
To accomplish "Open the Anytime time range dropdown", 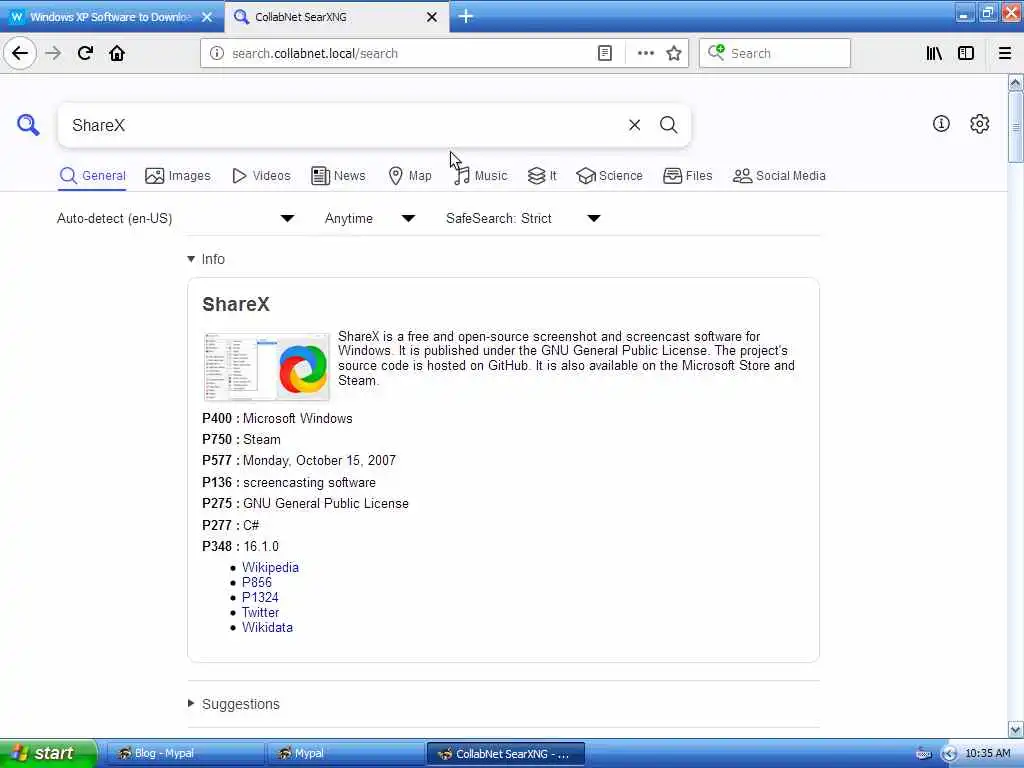I will pos(370,218).
